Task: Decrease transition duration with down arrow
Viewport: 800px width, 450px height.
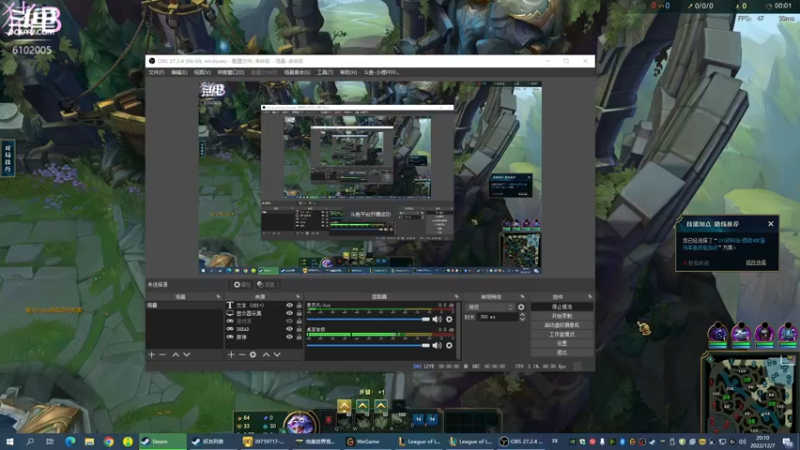Action: [522, 319]
